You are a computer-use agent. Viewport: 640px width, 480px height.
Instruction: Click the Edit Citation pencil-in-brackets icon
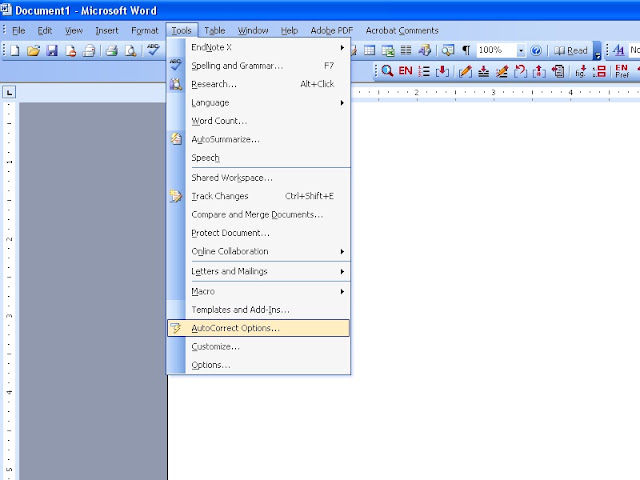465,71
